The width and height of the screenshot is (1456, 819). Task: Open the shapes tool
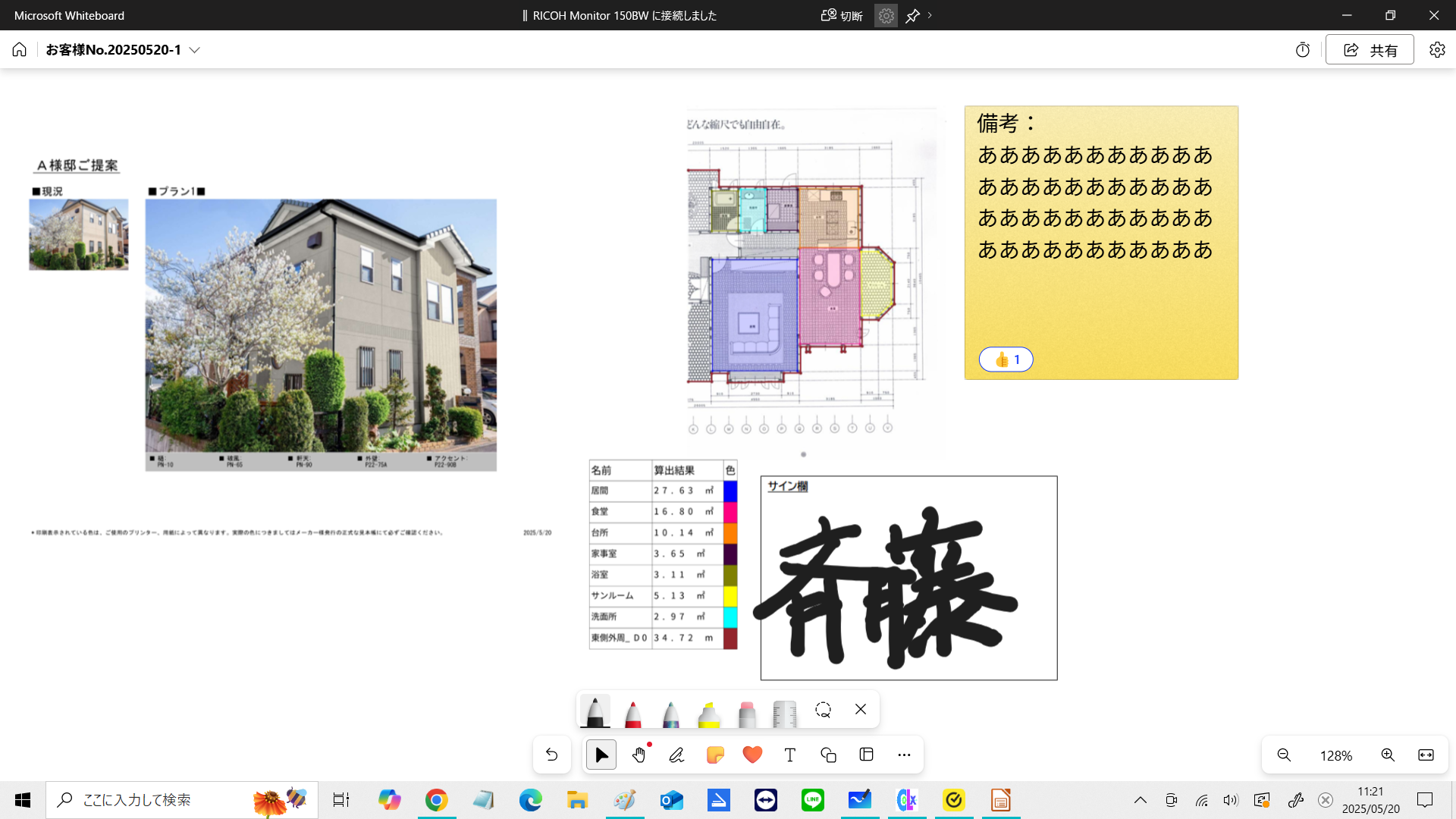[828, 755]
